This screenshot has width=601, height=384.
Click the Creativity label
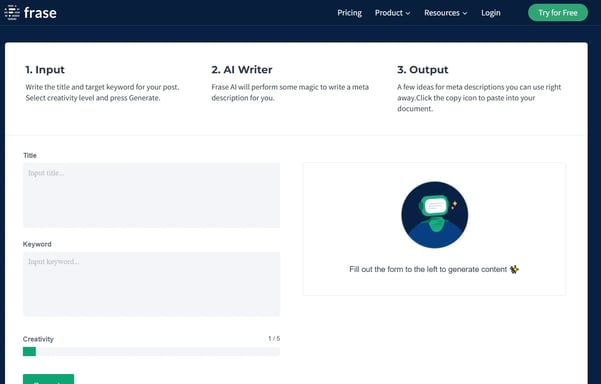pos(38,339)
